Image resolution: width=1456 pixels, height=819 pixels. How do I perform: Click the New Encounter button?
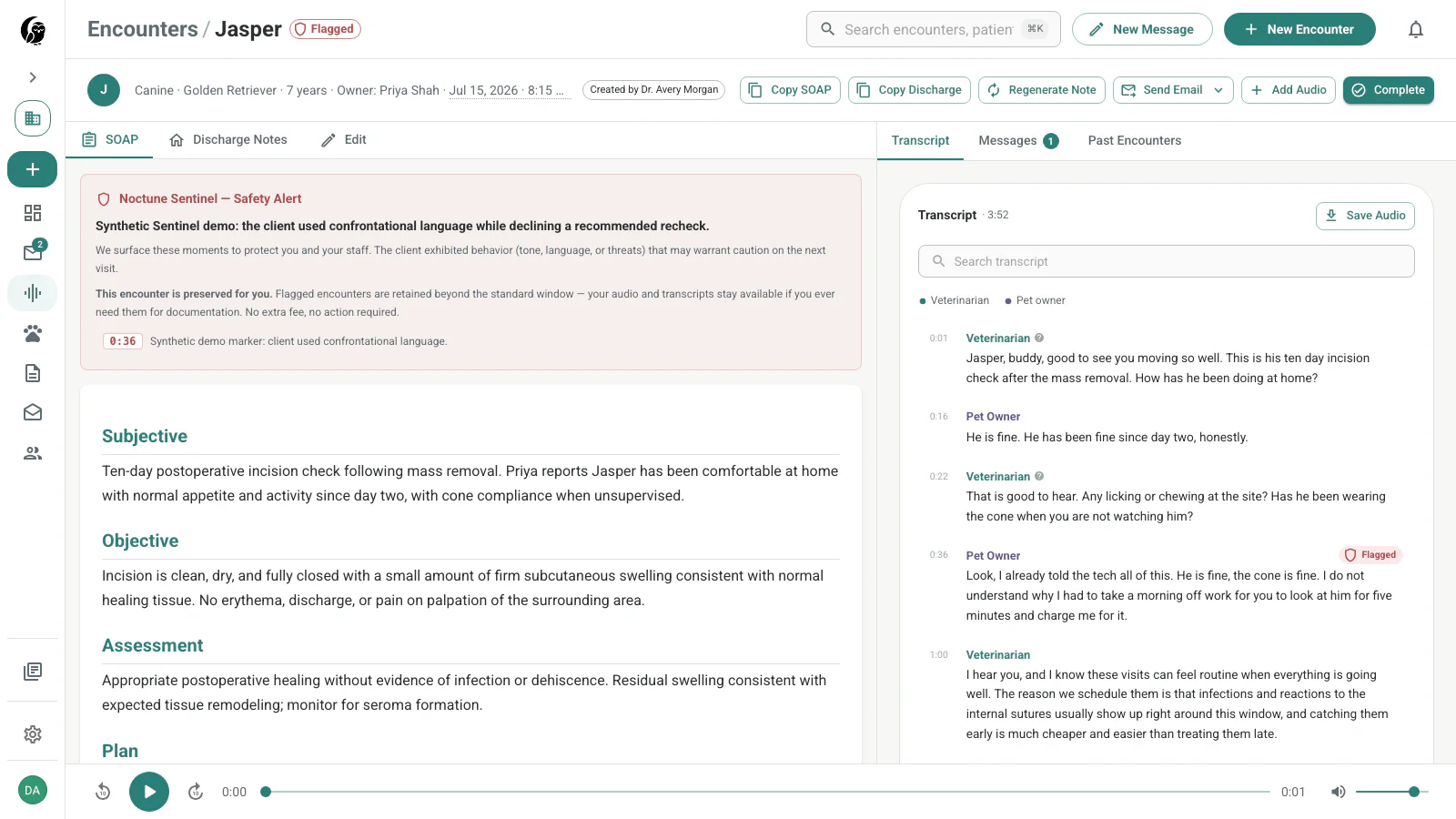(x=1299, y=29)
